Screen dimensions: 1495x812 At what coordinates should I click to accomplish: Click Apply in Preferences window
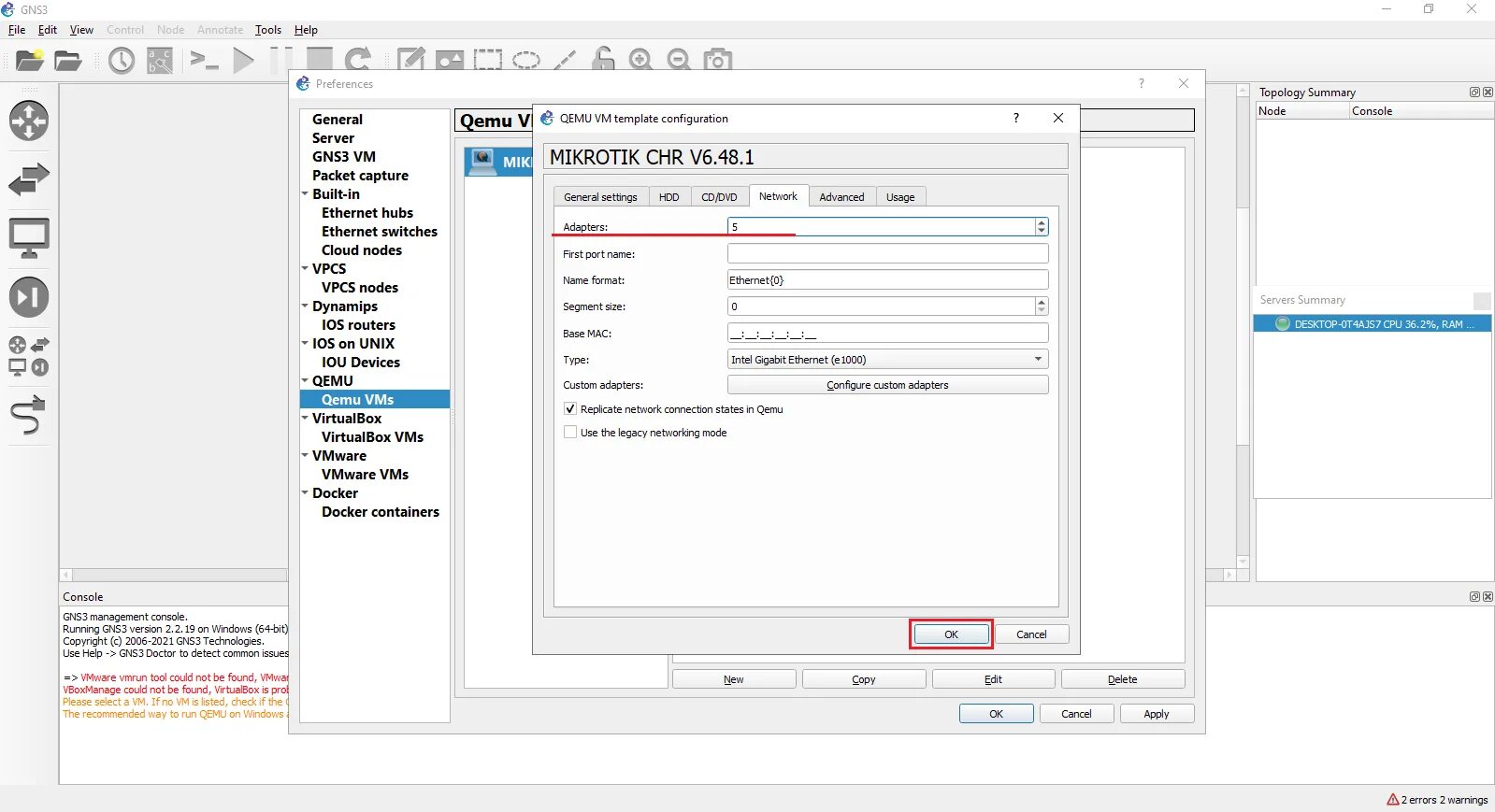click(x=1157, y=714)
